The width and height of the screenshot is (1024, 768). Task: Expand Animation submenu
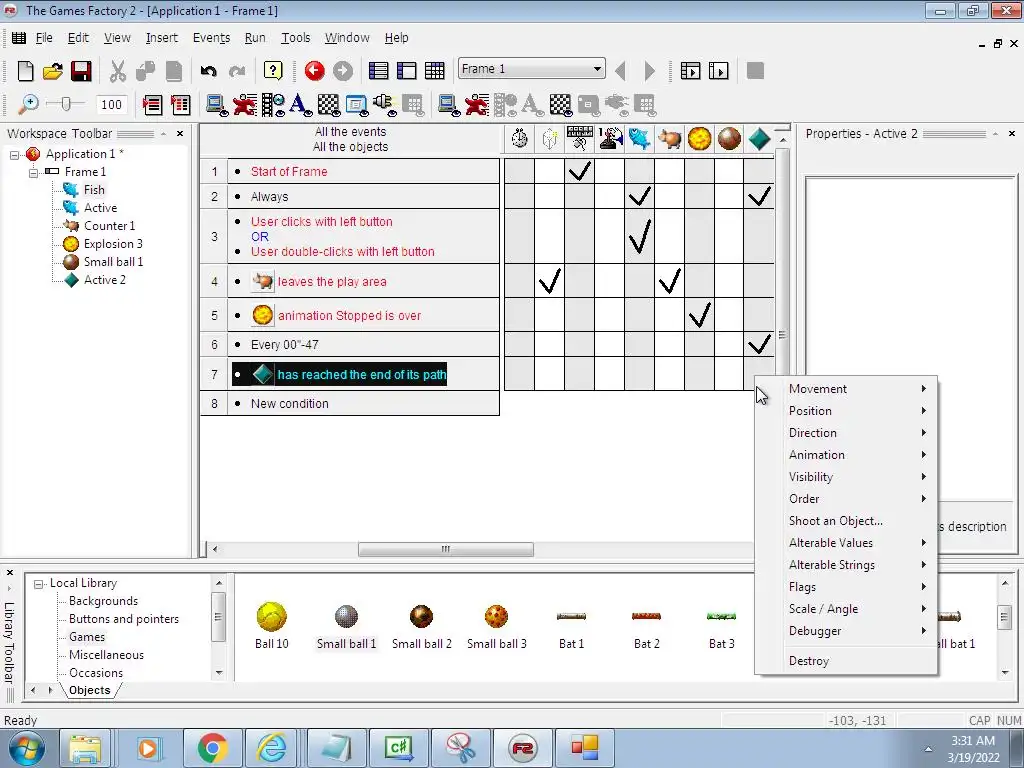[846, 455]
